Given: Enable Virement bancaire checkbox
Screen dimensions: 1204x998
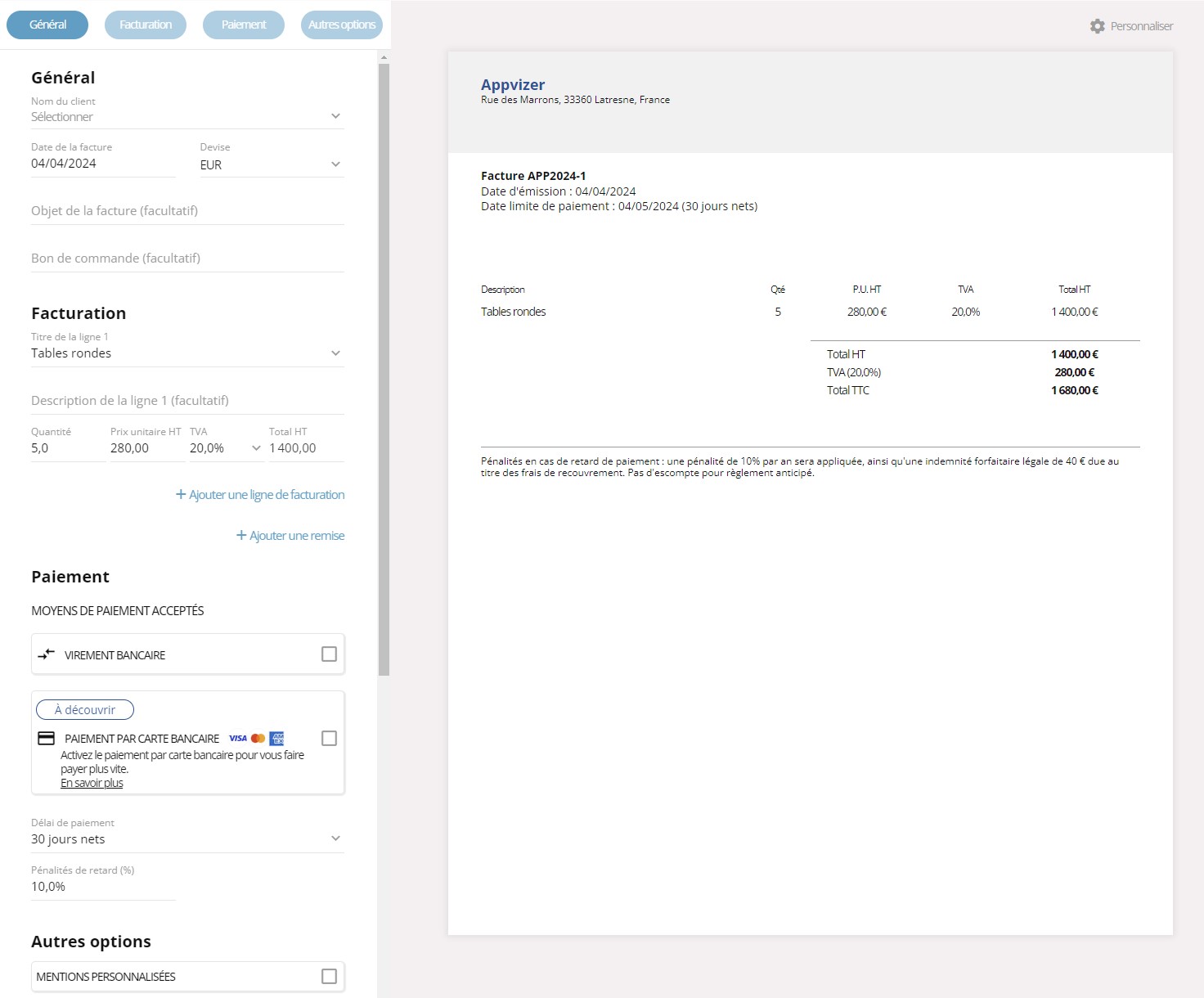Looking at the screenshot, I should pyautogui.click(x=329, y=654).
